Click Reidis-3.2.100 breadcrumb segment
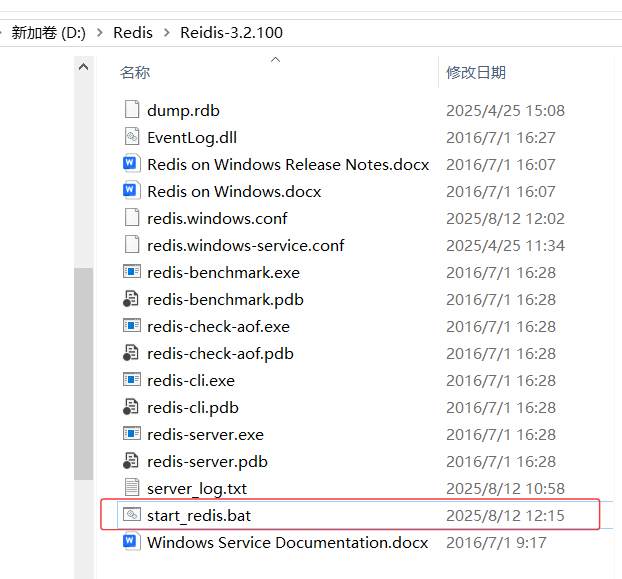This screenshot has height=579, width=622. [231, 33]
